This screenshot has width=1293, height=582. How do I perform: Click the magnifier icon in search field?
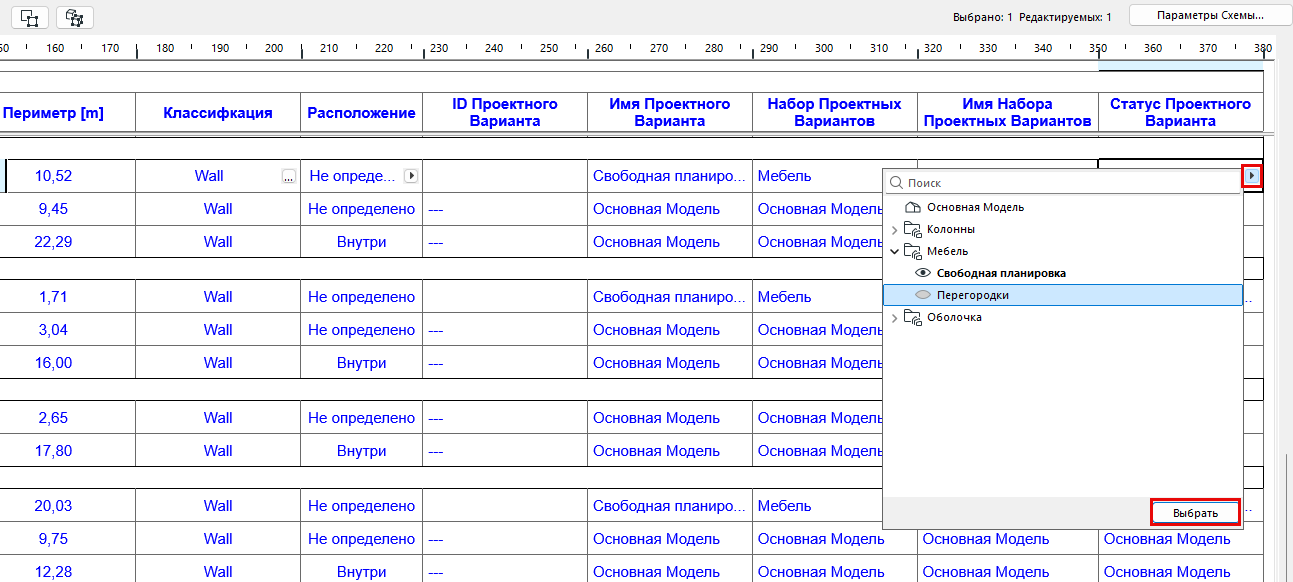pos(897,183)
